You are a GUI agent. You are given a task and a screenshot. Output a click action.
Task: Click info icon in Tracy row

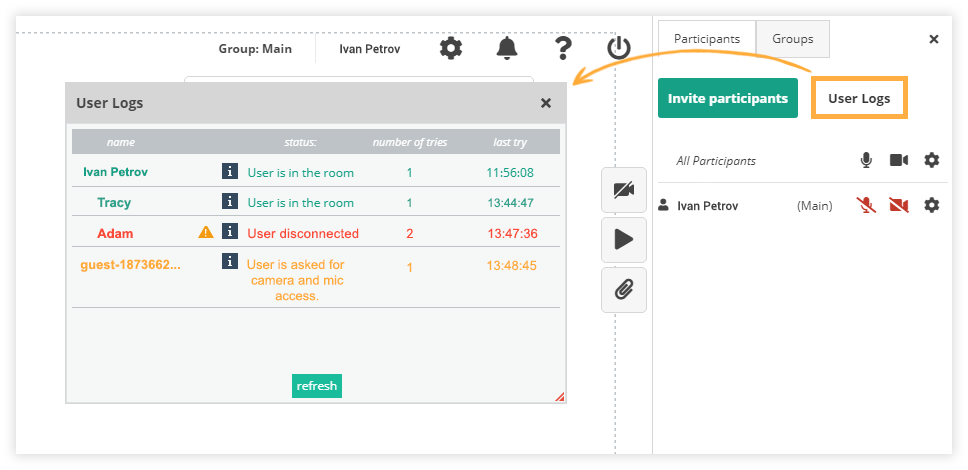point(230,201)
